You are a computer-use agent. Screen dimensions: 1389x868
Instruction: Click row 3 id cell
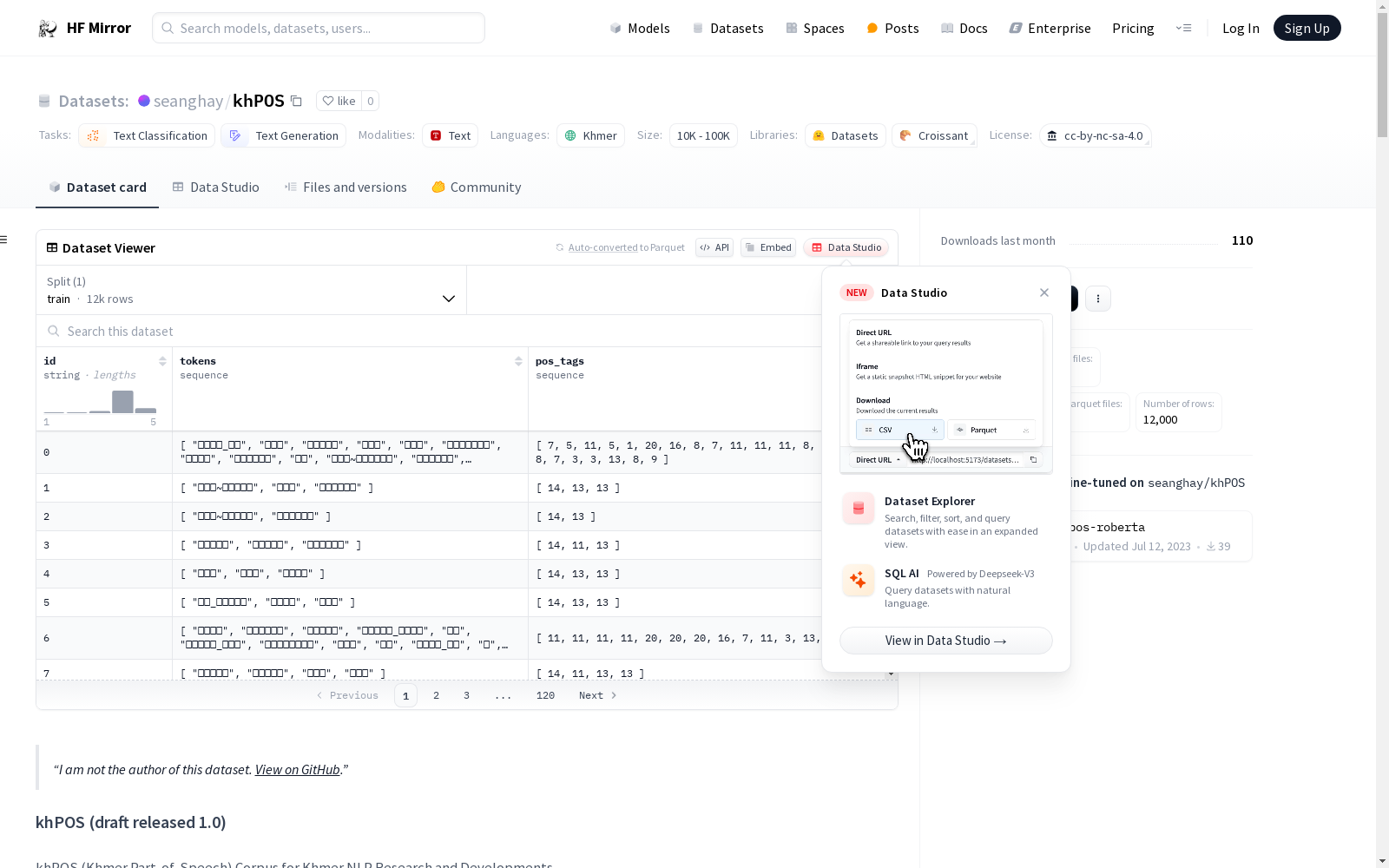coord(104,545)
